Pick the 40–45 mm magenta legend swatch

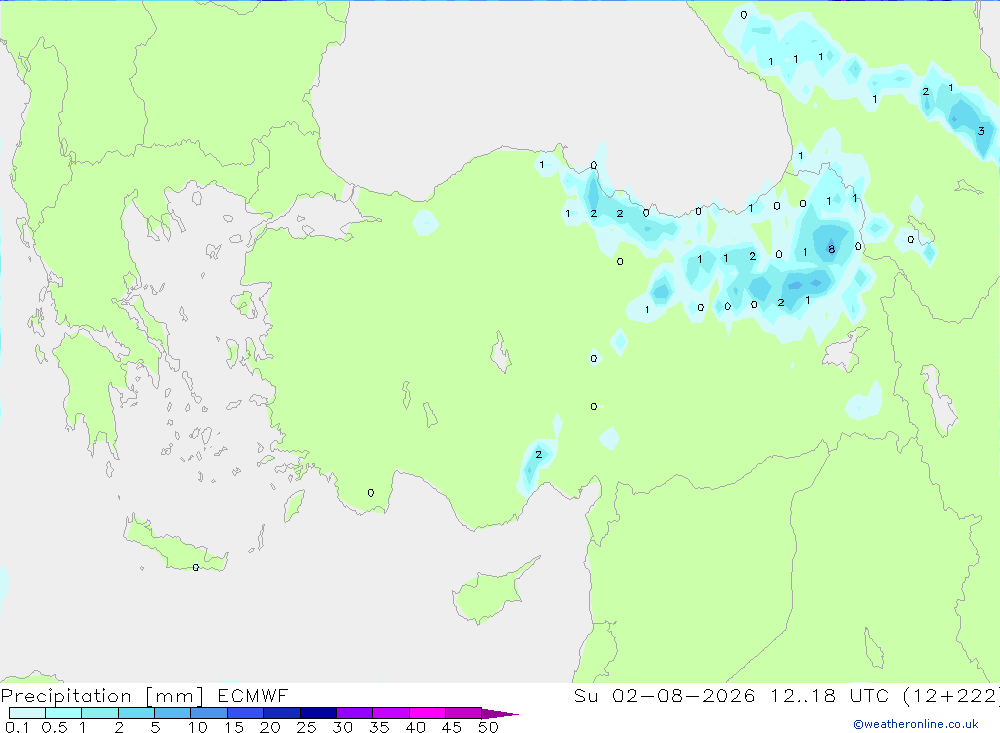[427, 713]
